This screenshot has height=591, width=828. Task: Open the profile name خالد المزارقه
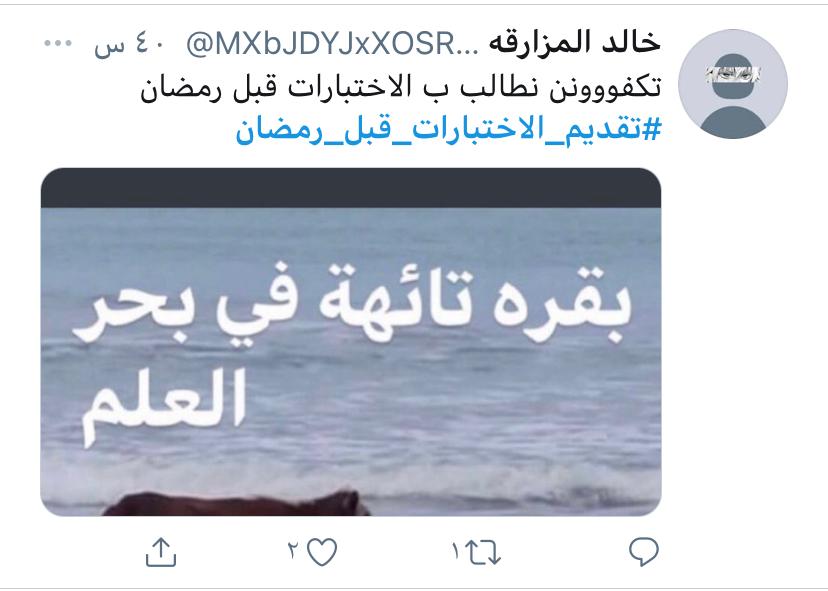click(x=575, y=43)
